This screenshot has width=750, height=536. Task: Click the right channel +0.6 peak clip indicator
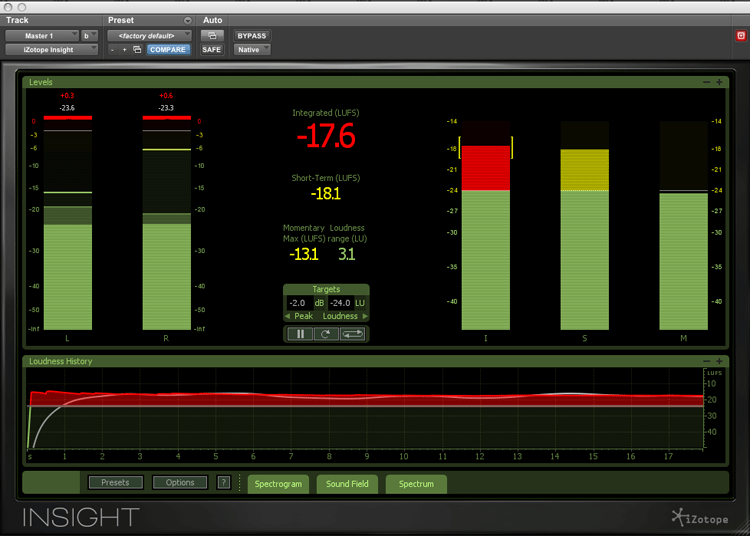[x=166, y=96]
